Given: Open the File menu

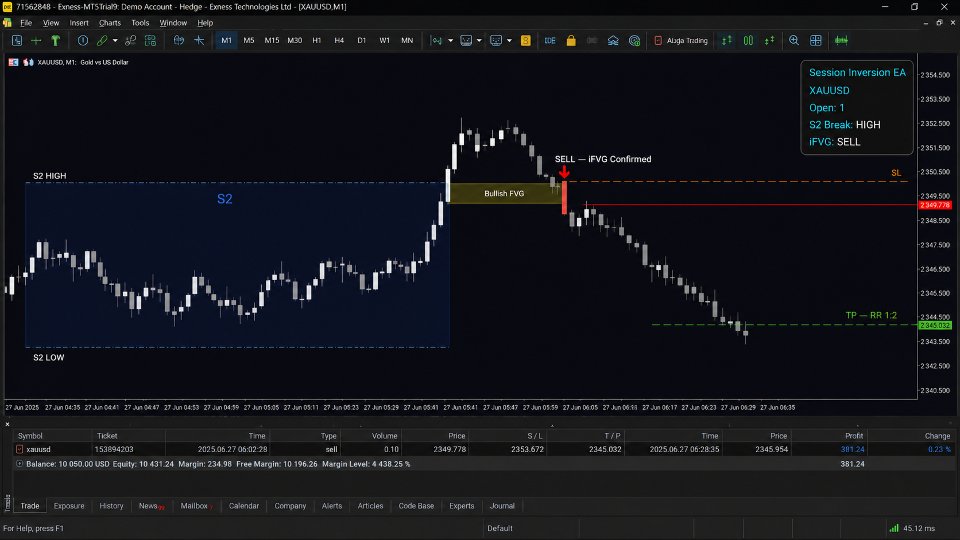Looking at the screenshot, I should 26,23.
